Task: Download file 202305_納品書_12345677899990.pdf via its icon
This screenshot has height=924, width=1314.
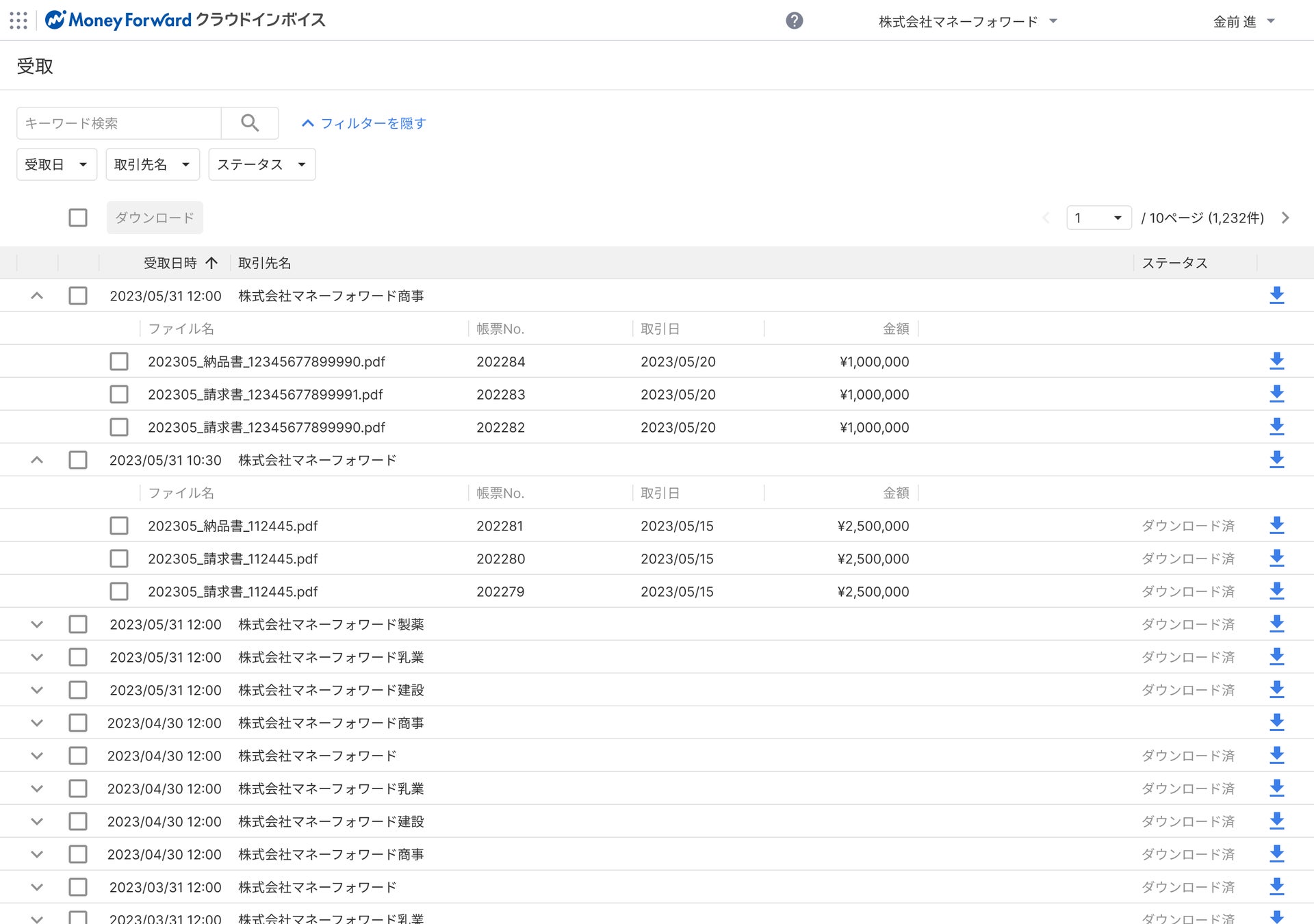Action: [x=1276, y=361]
